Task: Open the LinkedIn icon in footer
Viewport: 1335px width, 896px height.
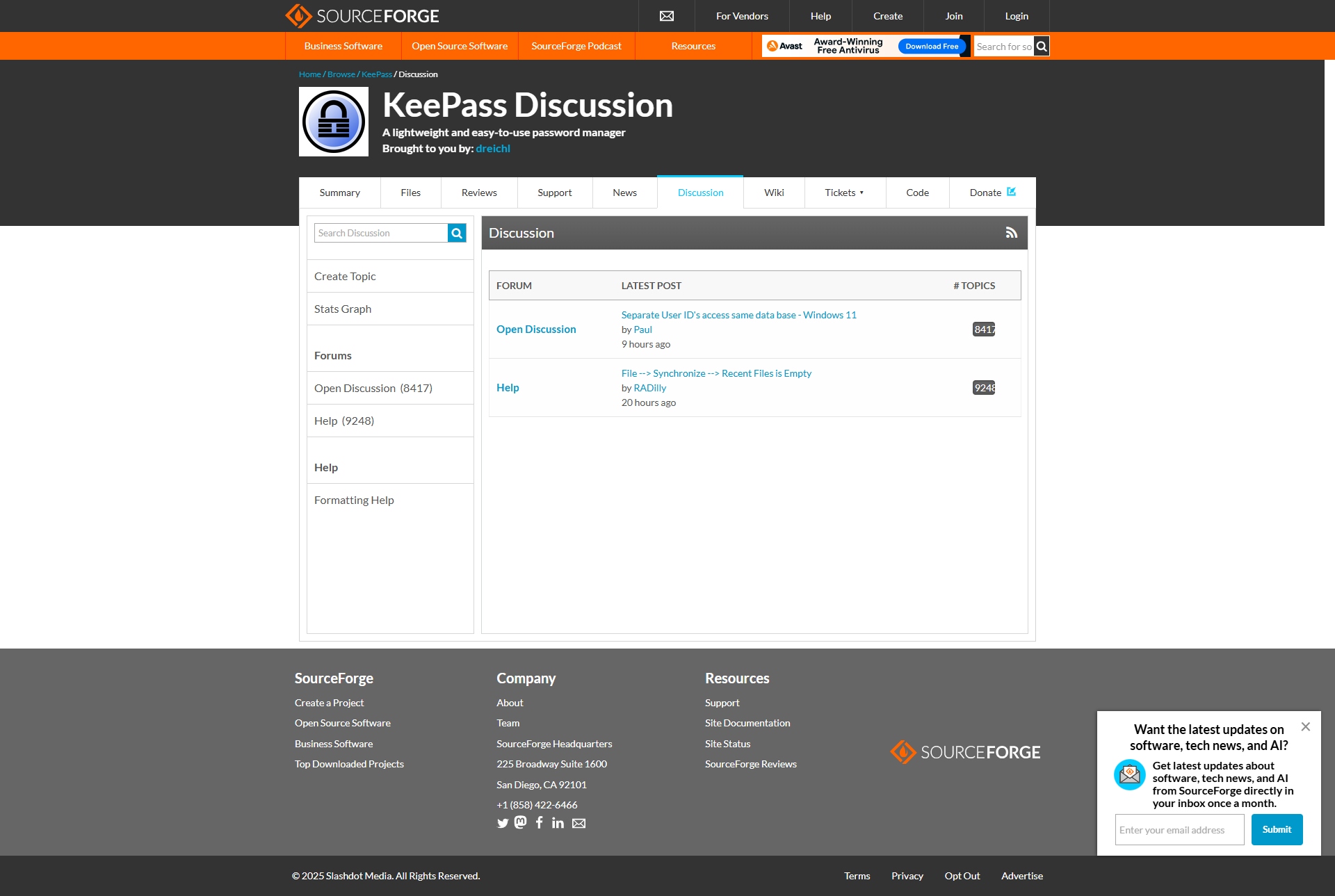Action: [558, 823]
